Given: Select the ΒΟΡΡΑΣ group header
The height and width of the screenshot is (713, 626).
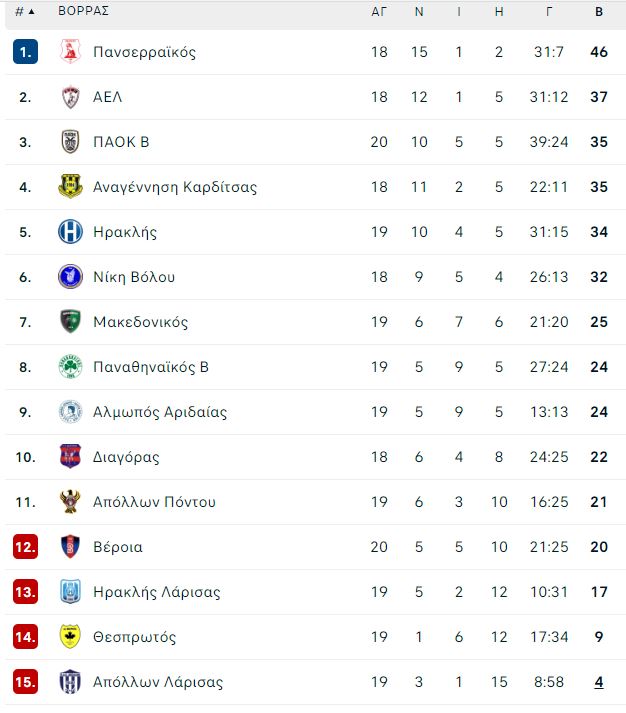Looking at the screenshot, I should (x=84, y=11).
